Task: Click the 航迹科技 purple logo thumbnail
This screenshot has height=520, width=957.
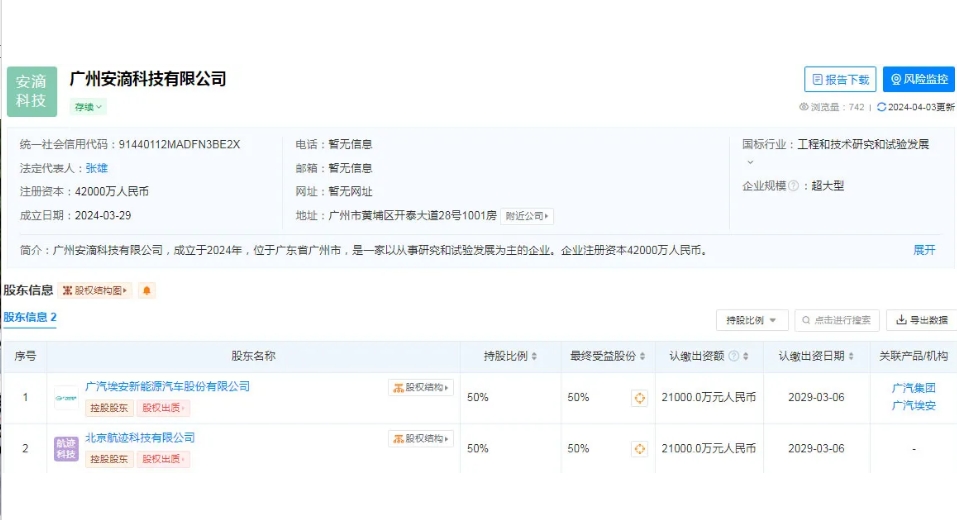Action: pyautogui.click(x=66, y=449)
